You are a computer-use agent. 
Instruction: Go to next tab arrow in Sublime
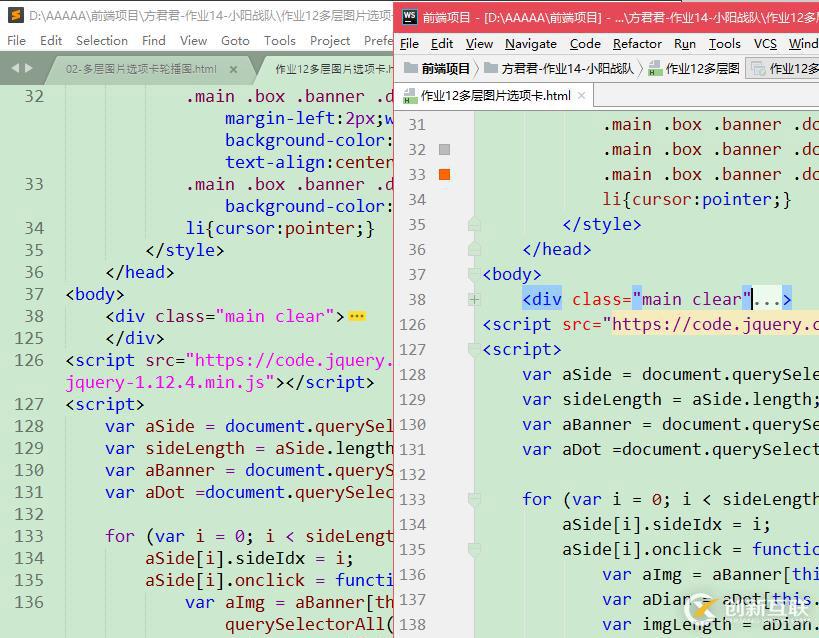(28, 68)
